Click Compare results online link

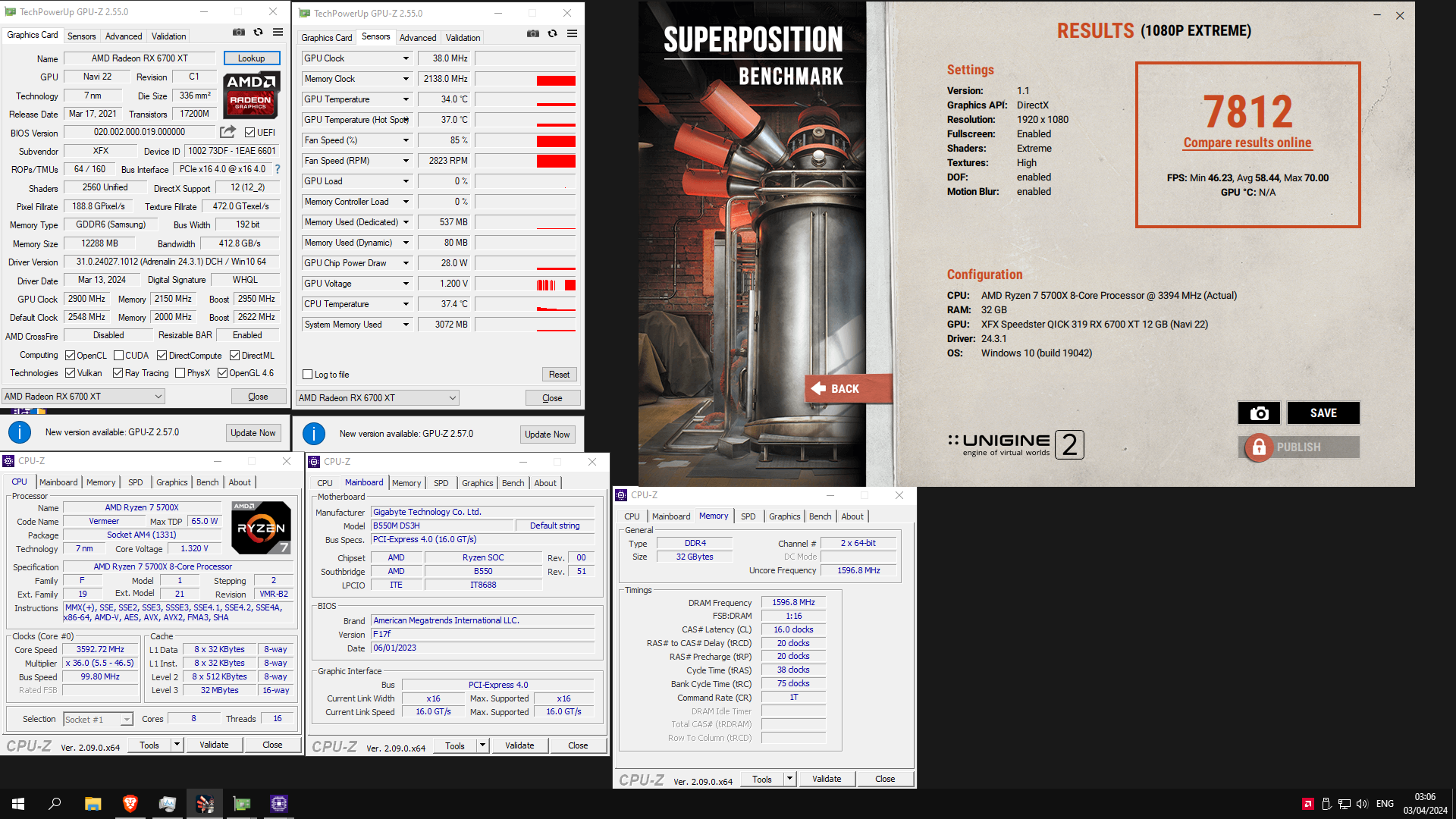pos(1247,143)
